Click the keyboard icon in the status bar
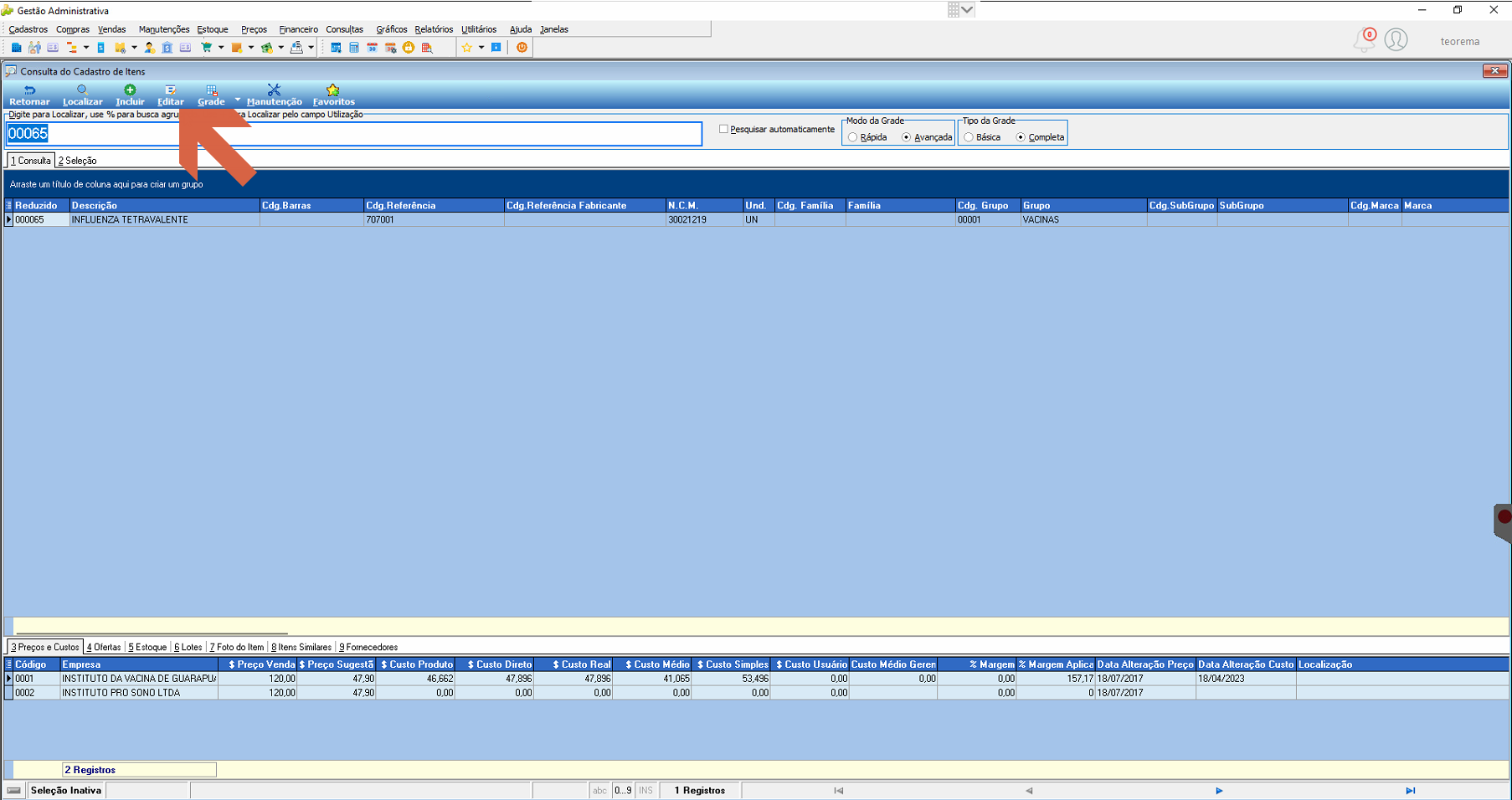 coord(13,790)
